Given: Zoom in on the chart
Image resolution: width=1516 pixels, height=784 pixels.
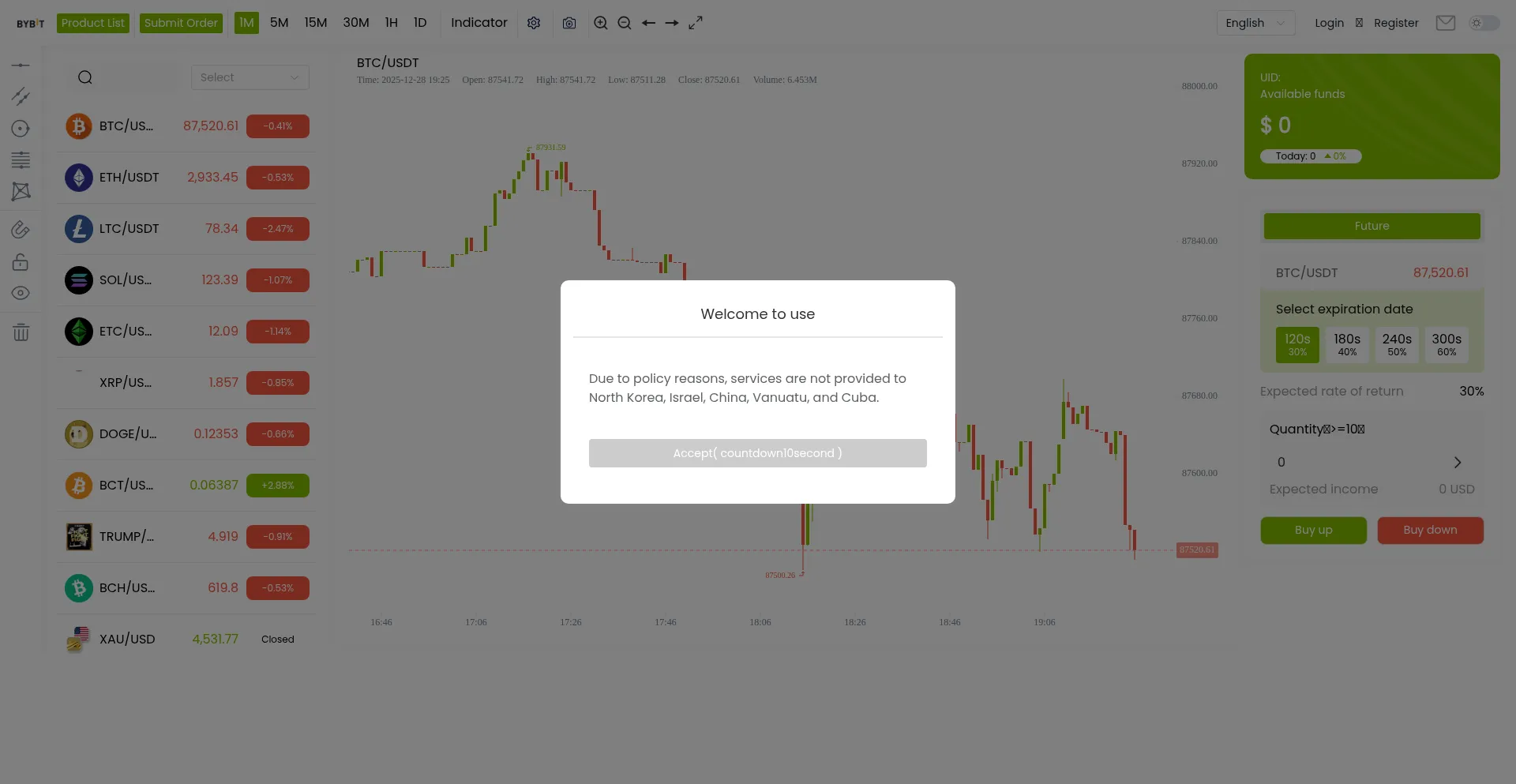Looking at the screenshot, I should coord(601,23).
